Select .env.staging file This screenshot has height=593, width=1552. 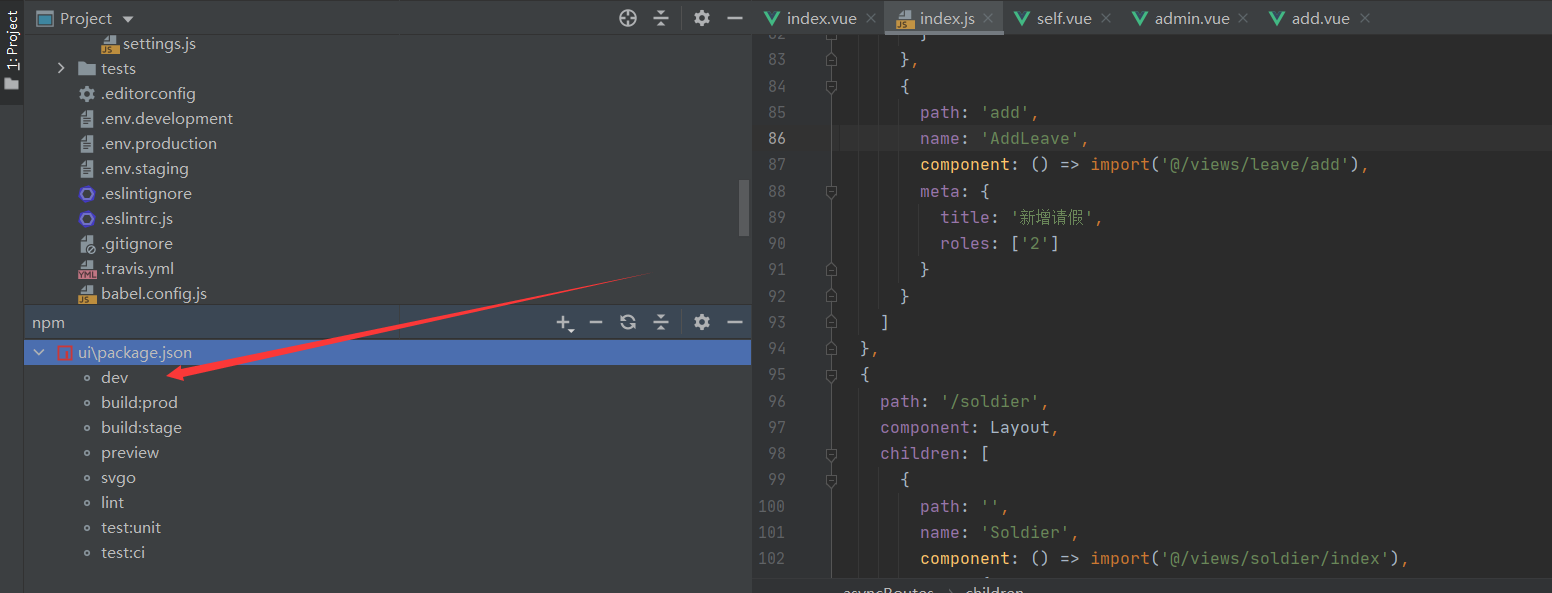(145, 168)
